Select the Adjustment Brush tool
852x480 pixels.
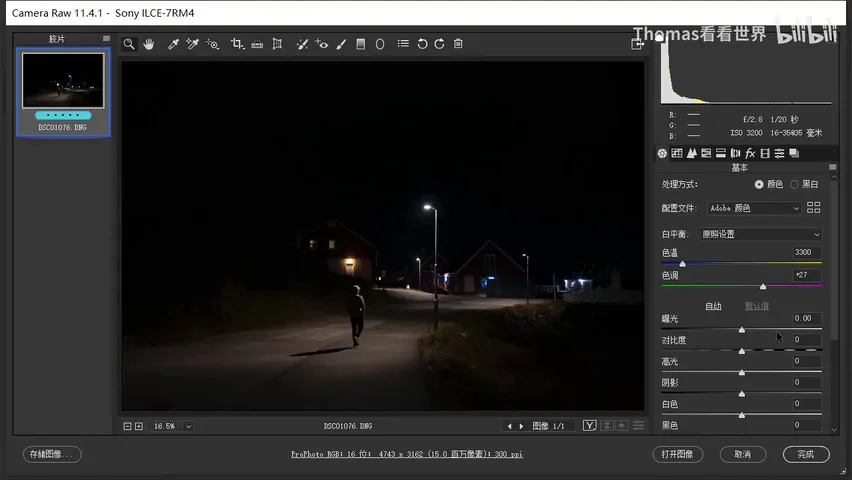[341, 44]
